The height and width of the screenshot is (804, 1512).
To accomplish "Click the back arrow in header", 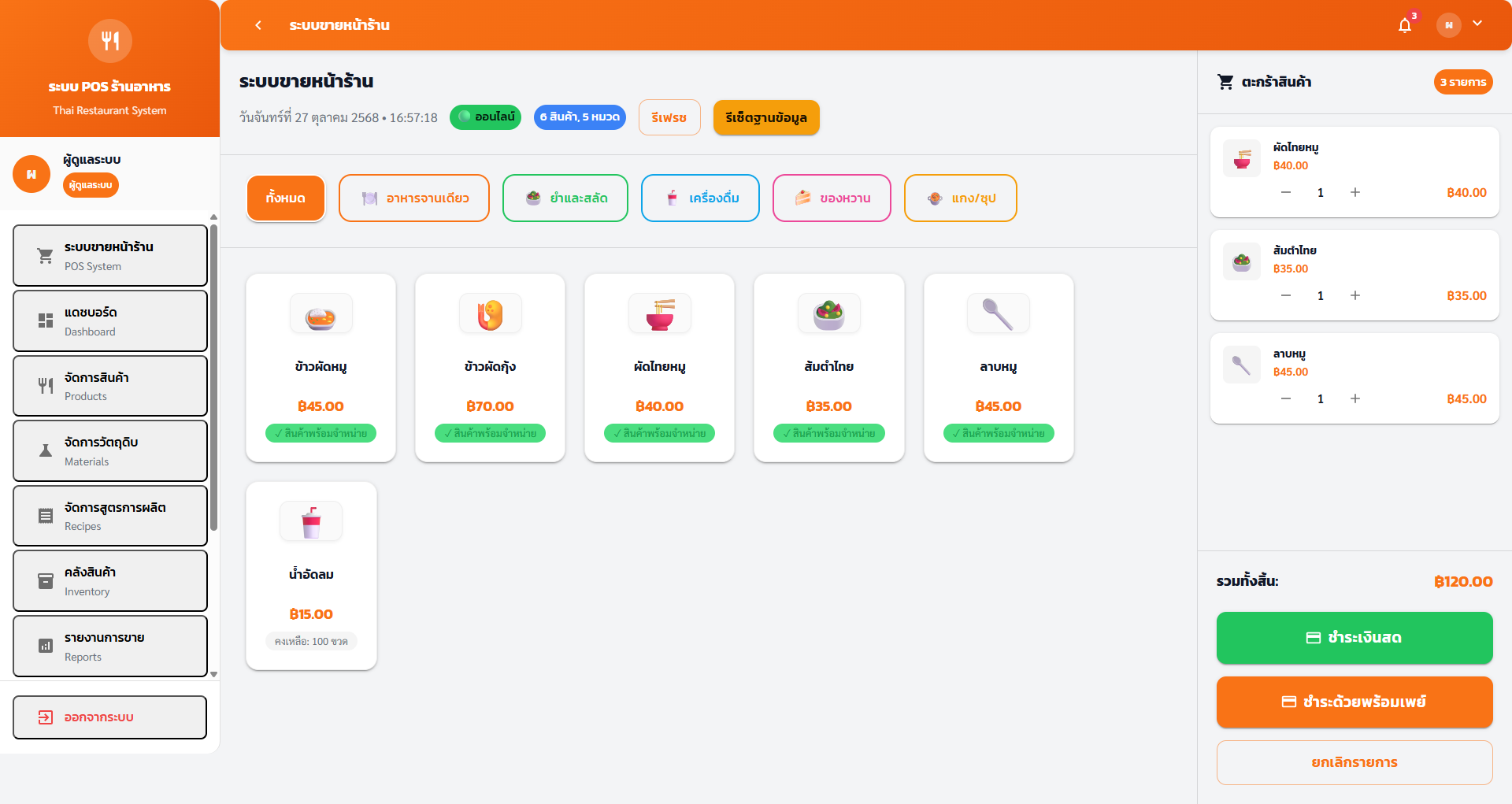I will point(258,25).
